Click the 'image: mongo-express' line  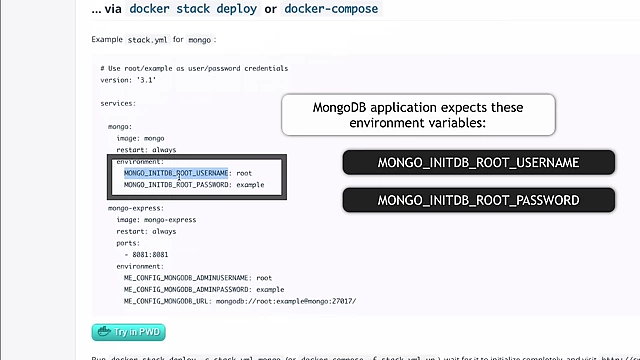tap(156, 220)
